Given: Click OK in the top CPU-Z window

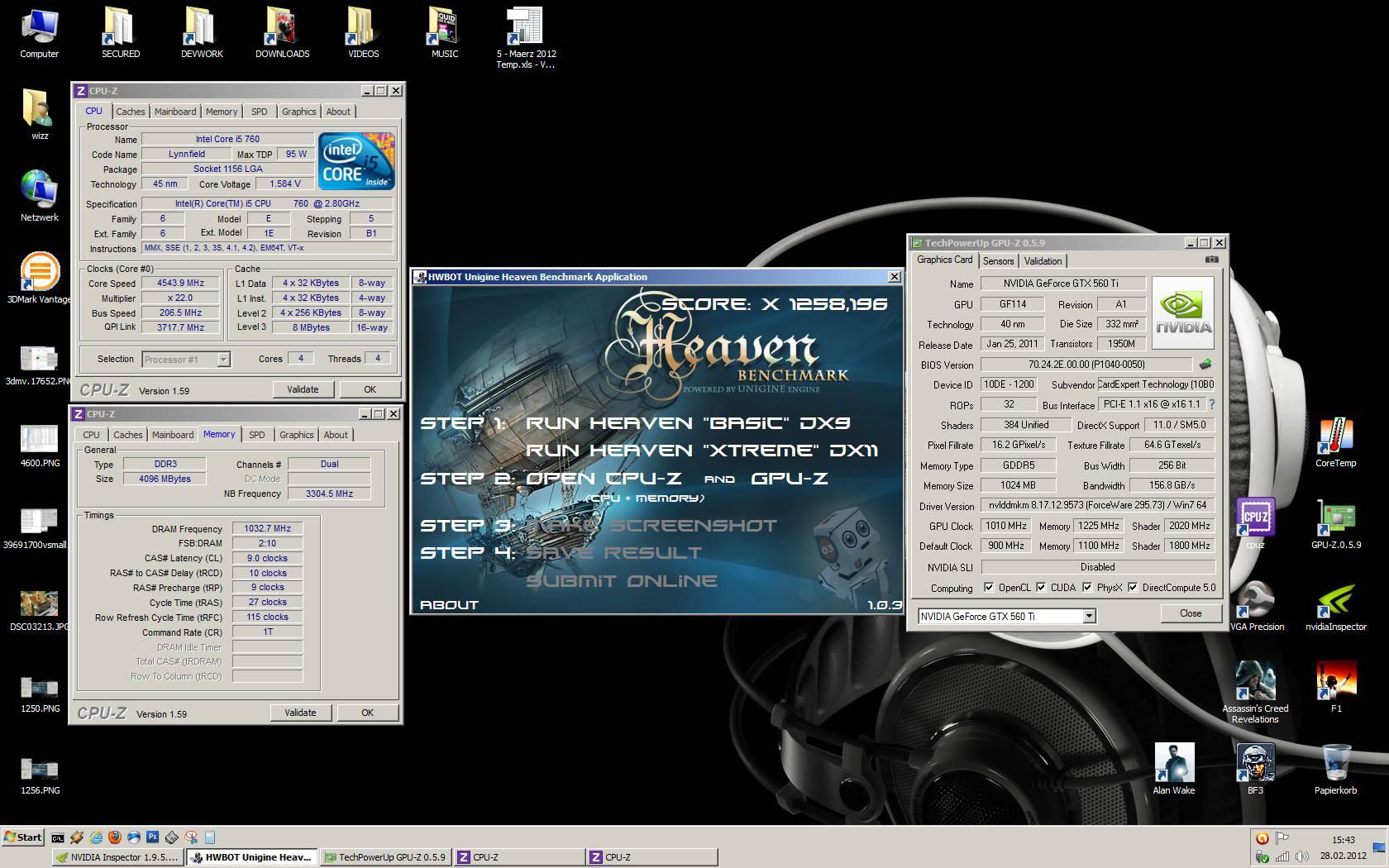Looking at the screenshot, I should [370, 389].
